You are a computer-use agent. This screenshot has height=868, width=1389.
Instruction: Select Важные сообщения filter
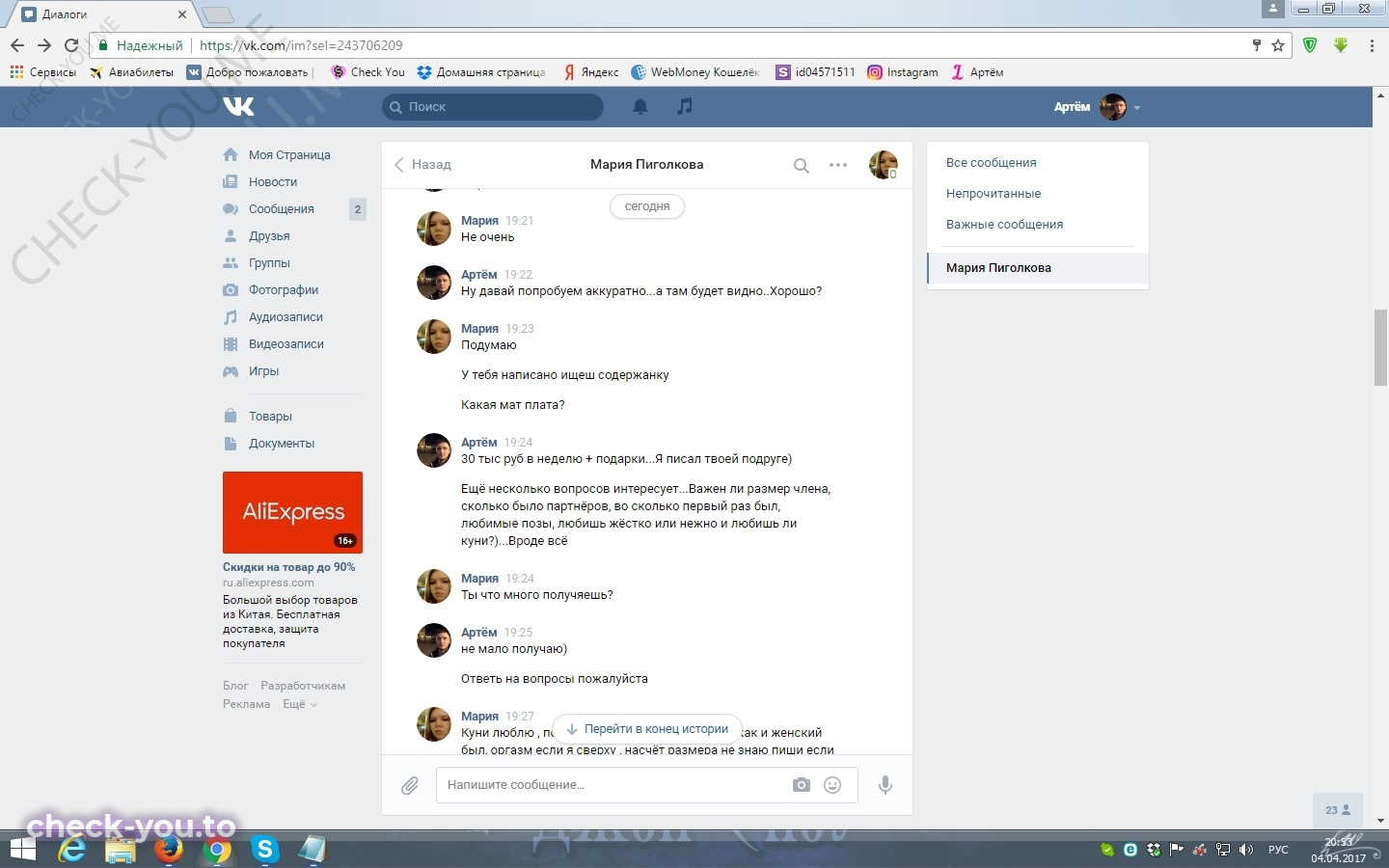pos(1004,225)
